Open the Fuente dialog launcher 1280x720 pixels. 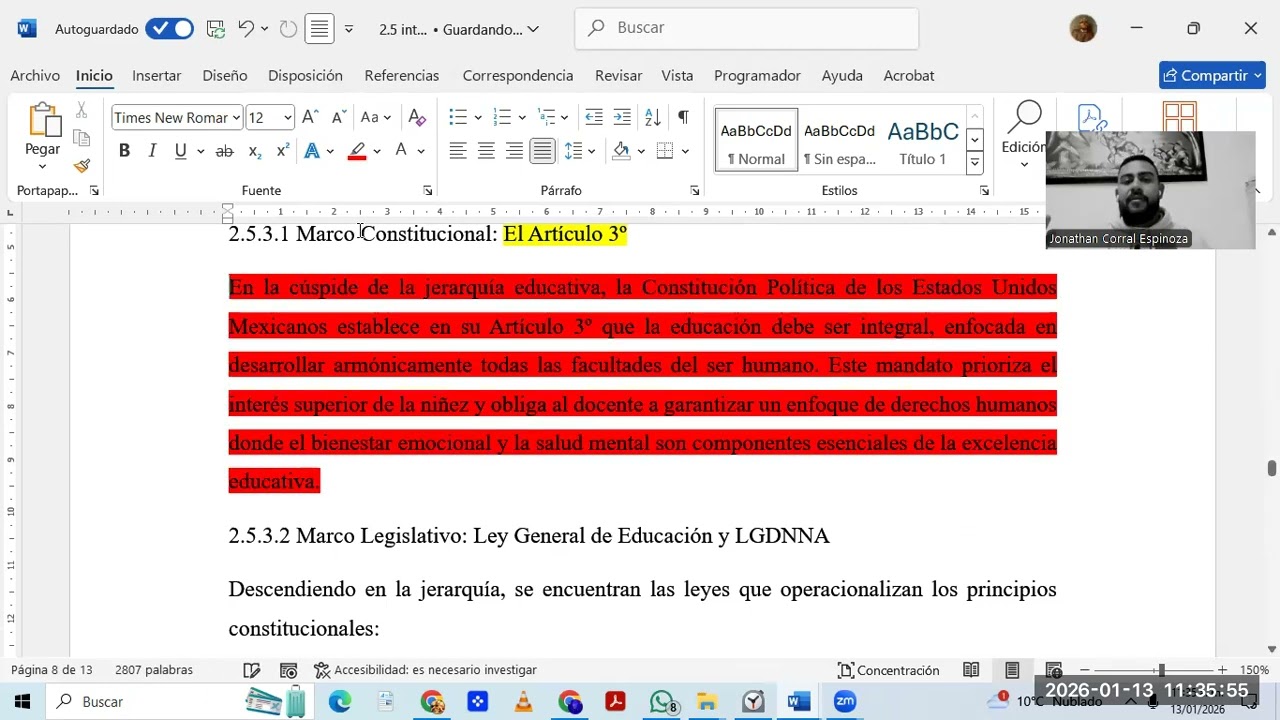[x=427, y=190]
